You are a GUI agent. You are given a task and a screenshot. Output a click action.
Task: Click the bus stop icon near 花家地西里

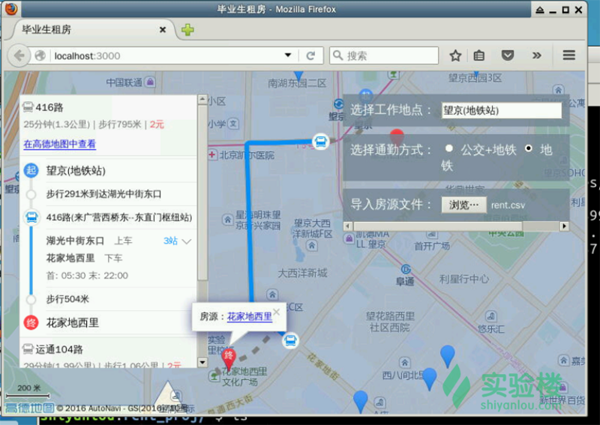290,340
